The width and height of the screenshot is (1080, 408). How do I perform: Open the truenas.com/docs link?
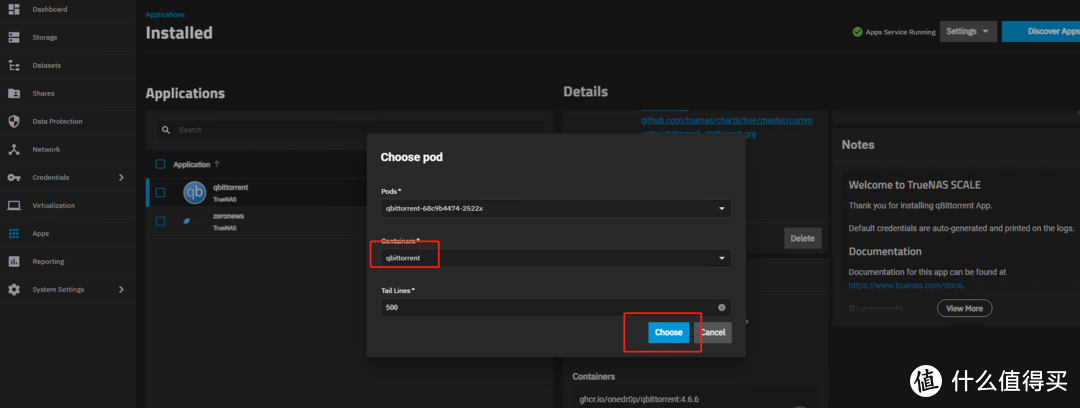906,285
